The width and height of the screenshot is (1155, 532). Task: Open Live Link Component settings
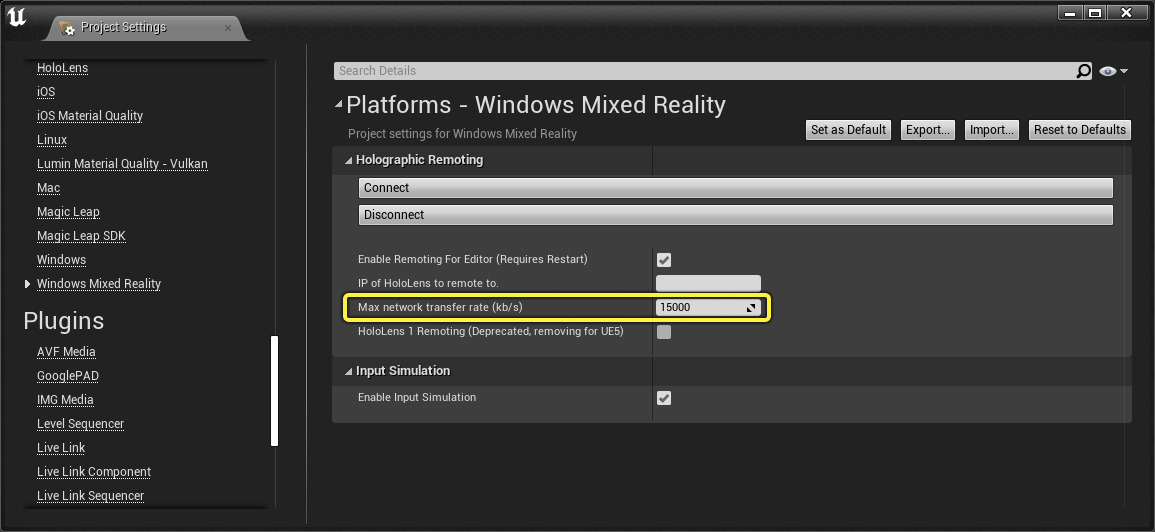[94, 472]
